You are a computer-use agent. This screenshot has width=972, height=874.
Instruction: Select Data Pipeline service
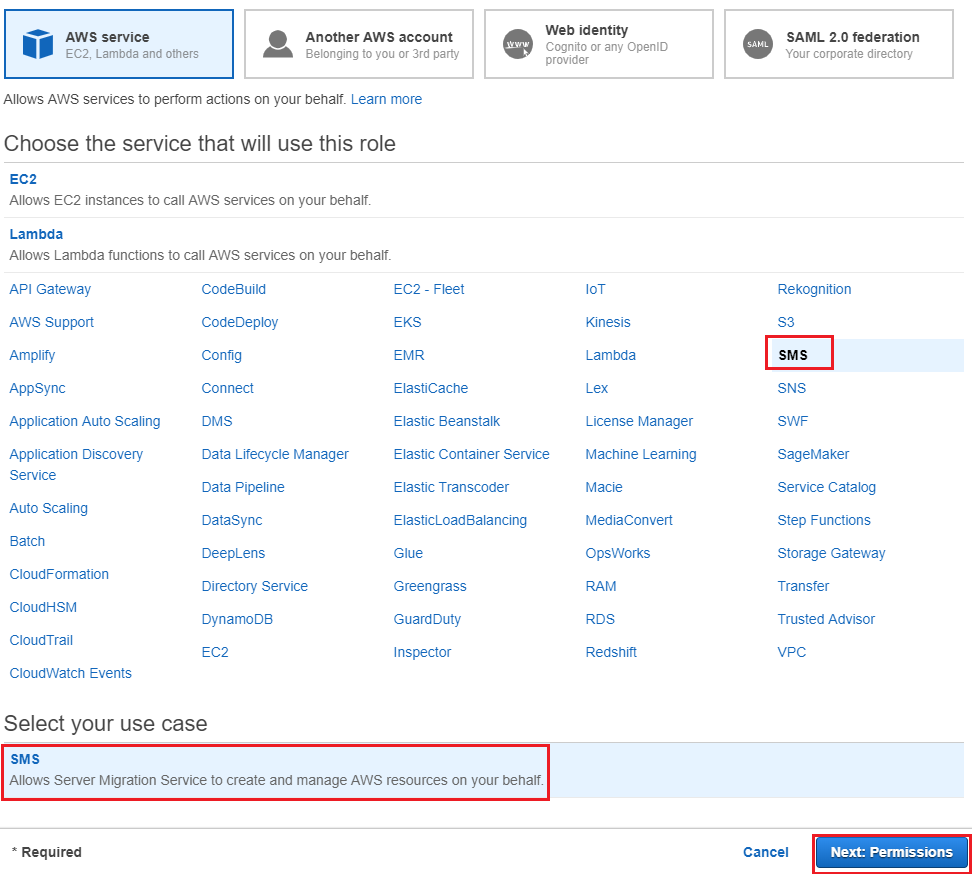243,487
